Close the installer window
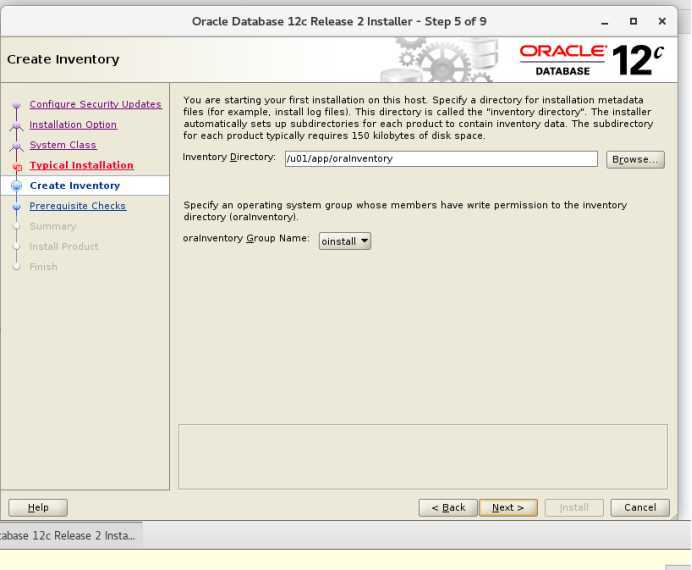 coord(662,21)
